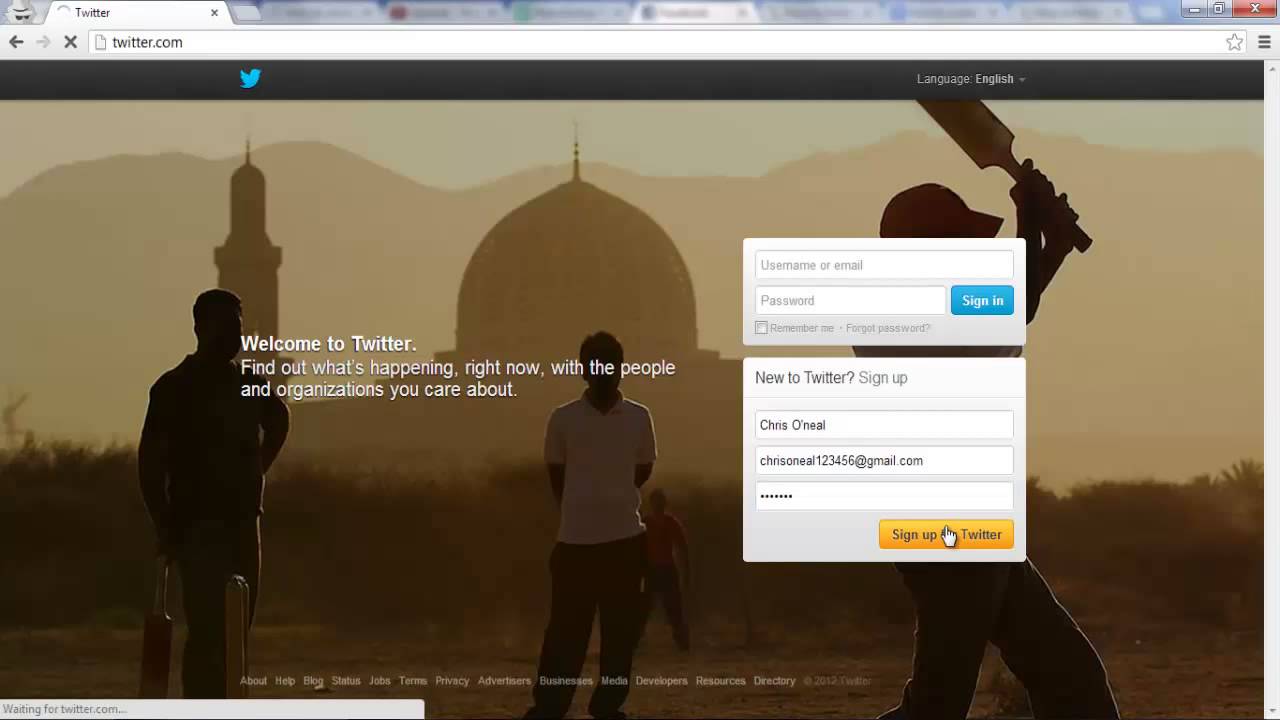
Task: Open the About footer link
Action: click(253, 681)
